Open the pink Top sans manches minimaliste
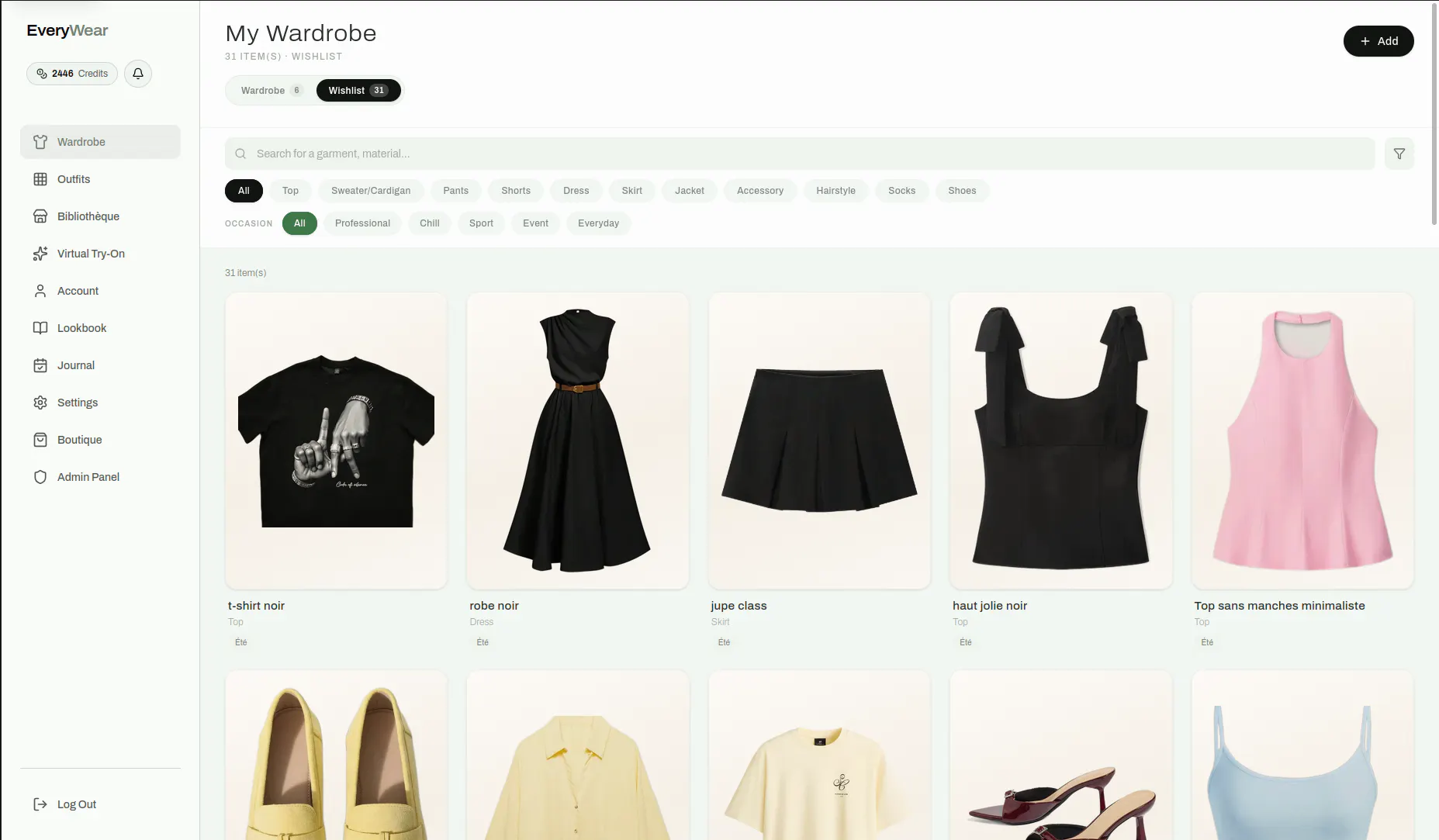Image resolution: width=1439 pixels, height=840 pixels. [x=1302, y=441]
